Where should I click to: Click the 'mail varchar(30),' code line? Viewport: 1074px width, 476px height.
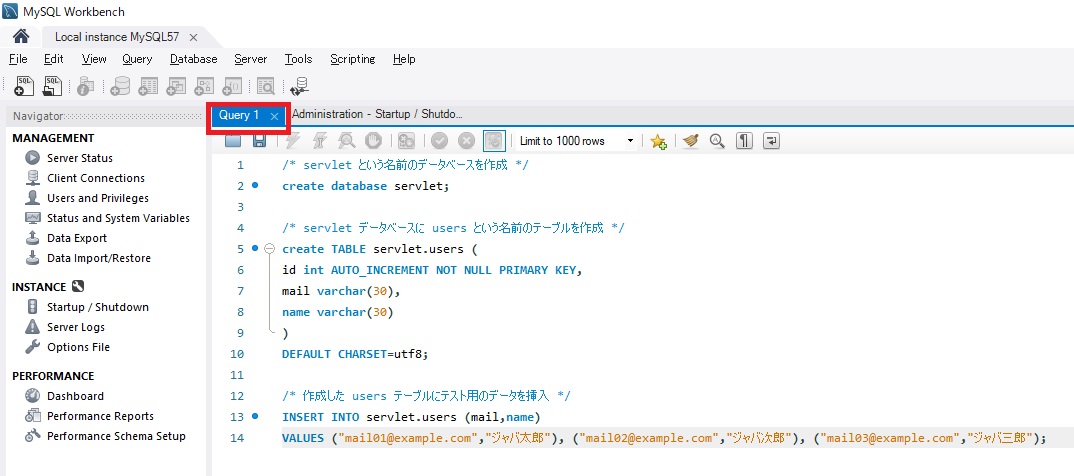[x=340, y=291]
